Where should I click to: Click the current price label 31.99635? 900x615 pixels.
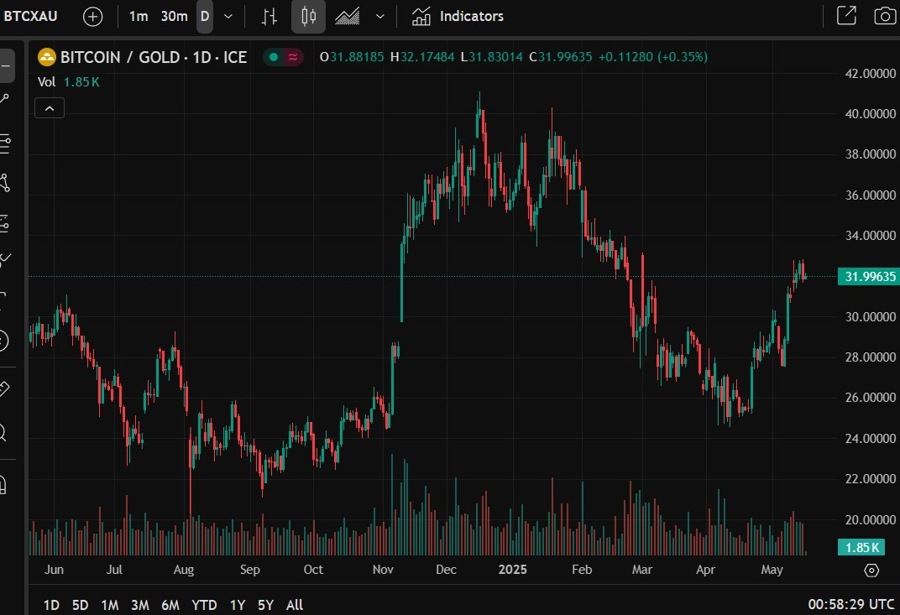pos(870,276)
